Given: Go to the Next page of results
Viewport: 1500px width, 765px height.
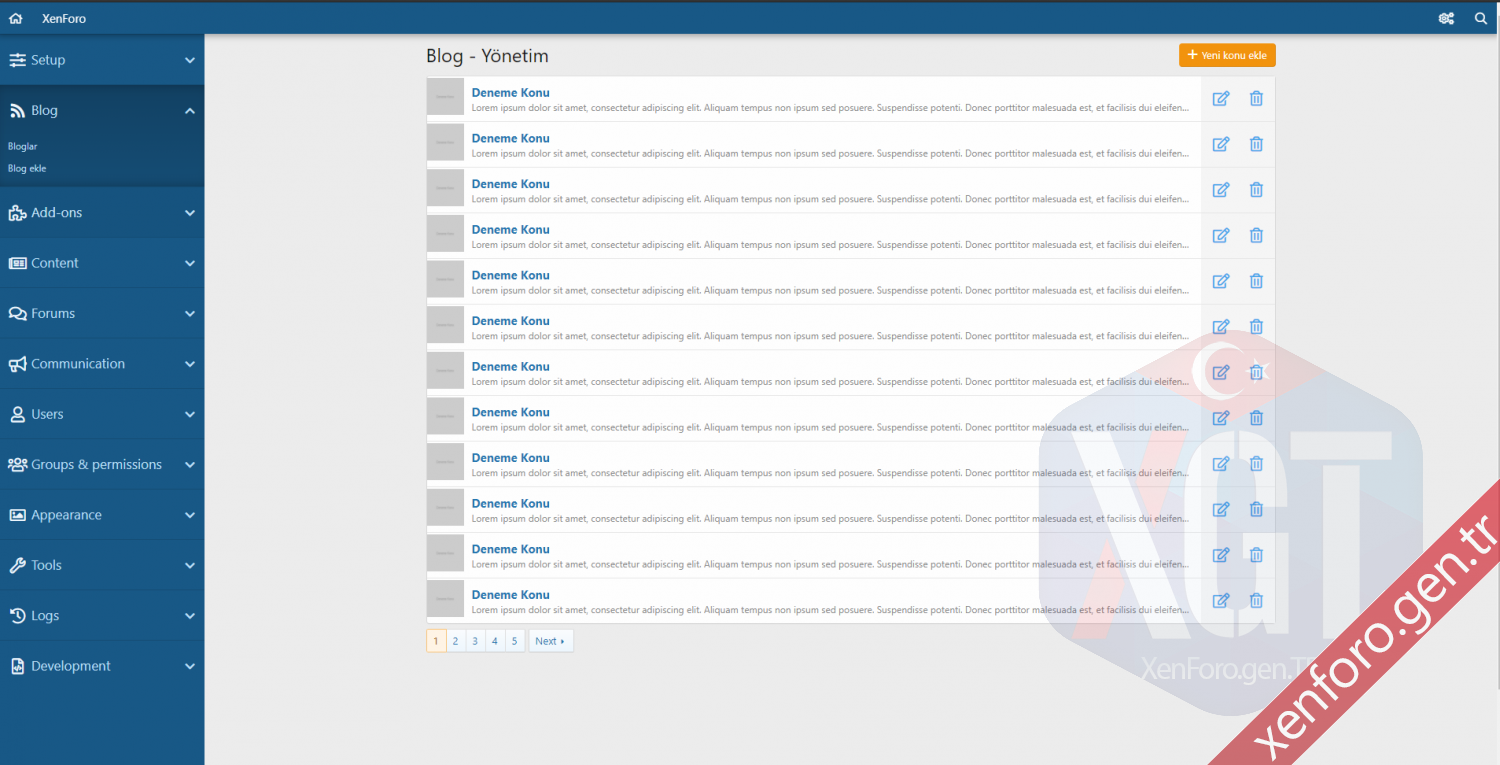Looking at the screenshot, I should click(x=550, y=641).
